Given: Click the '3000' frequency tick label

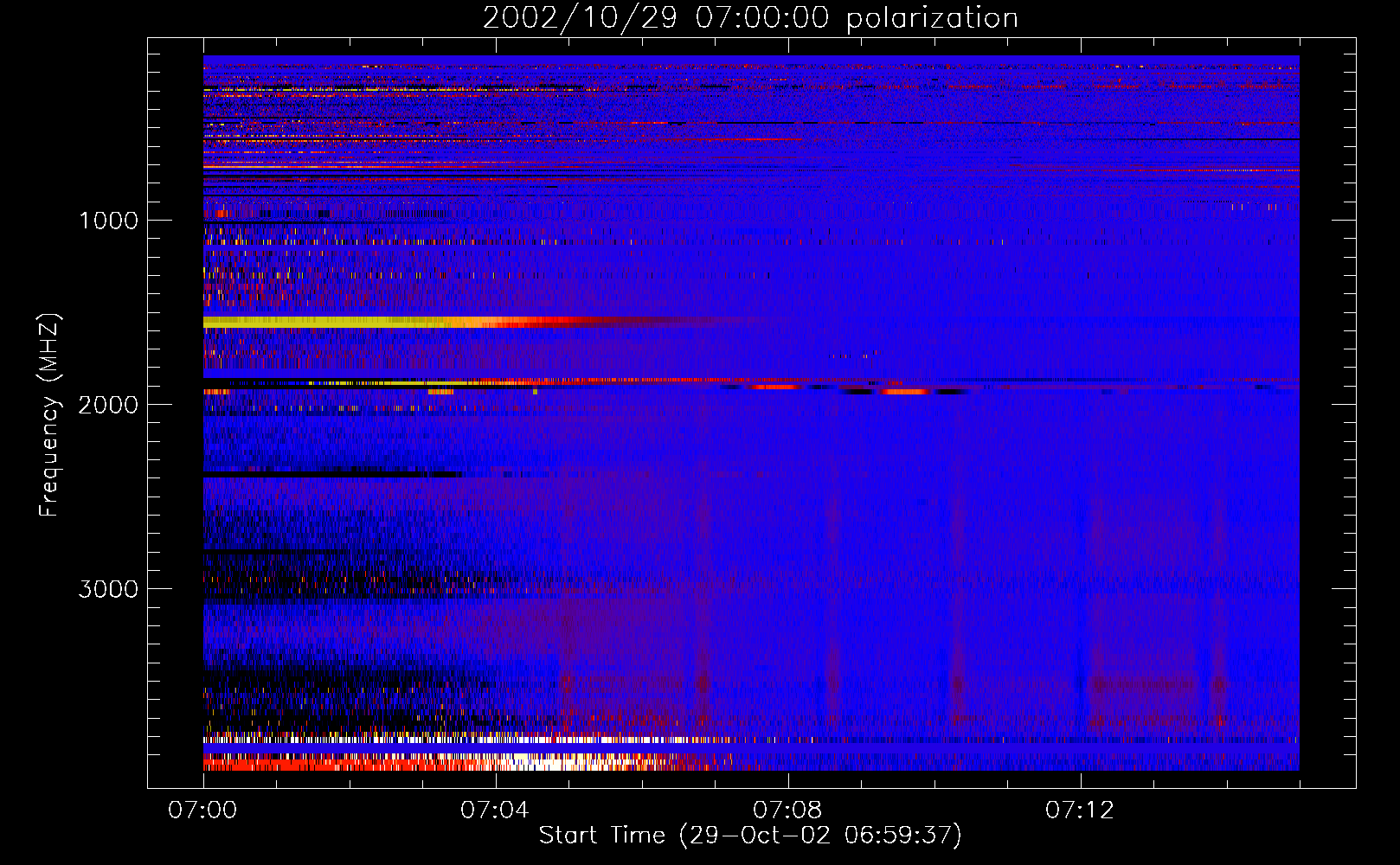Looking at the screenshot, I should point(108,589).
